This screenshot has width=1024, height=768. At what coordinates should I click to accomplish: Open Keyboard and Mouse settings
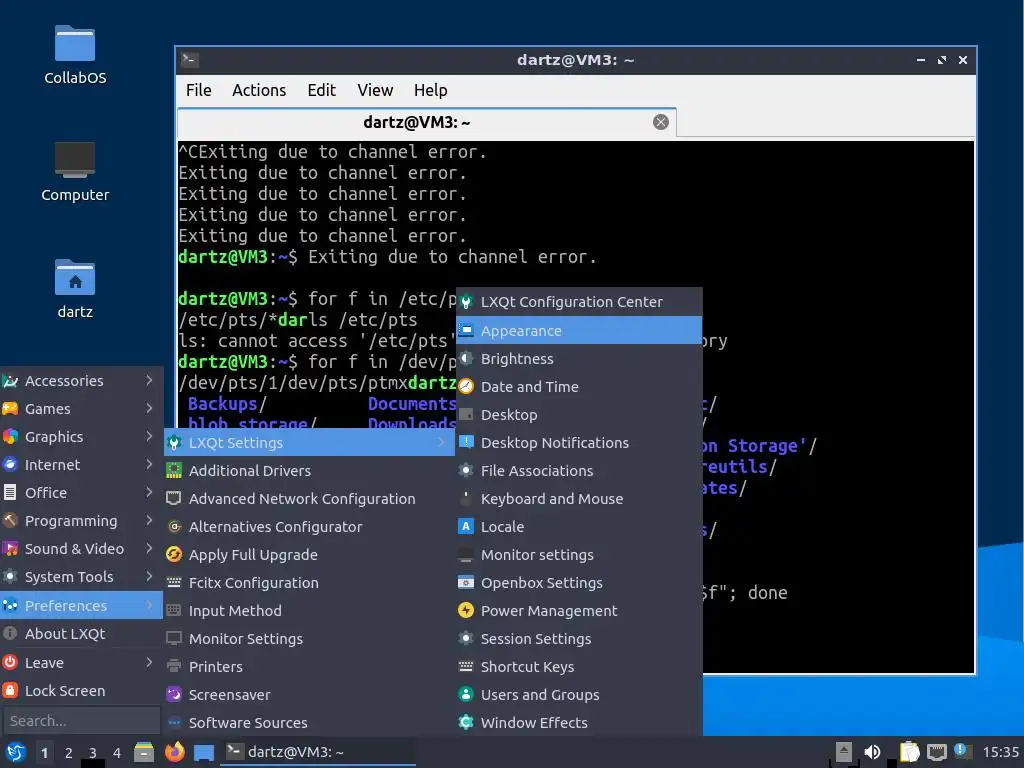click(579, 499)
